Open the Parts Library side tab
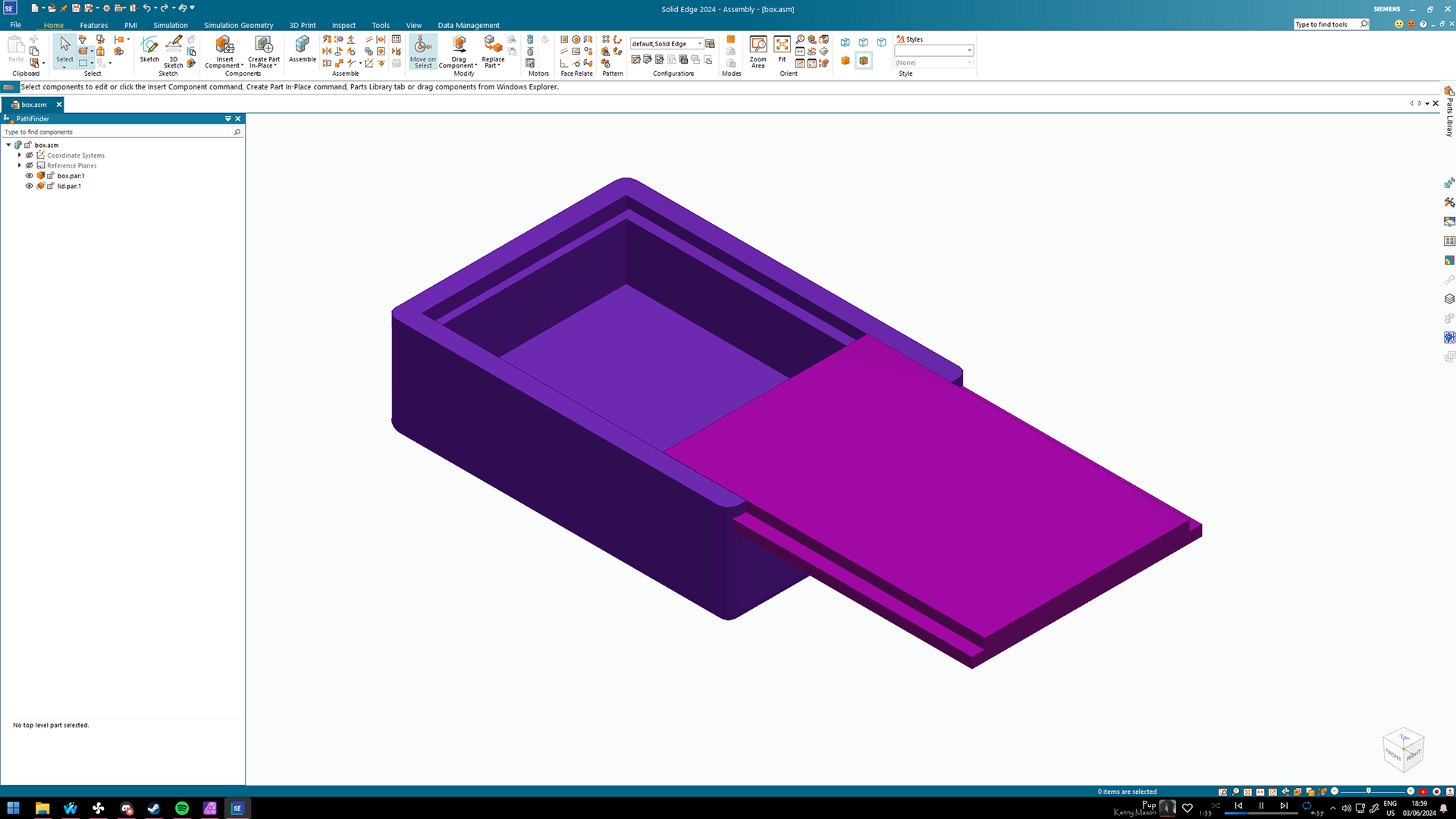This screenshot has width=1456, height=819. click(x=1449, y=111)
